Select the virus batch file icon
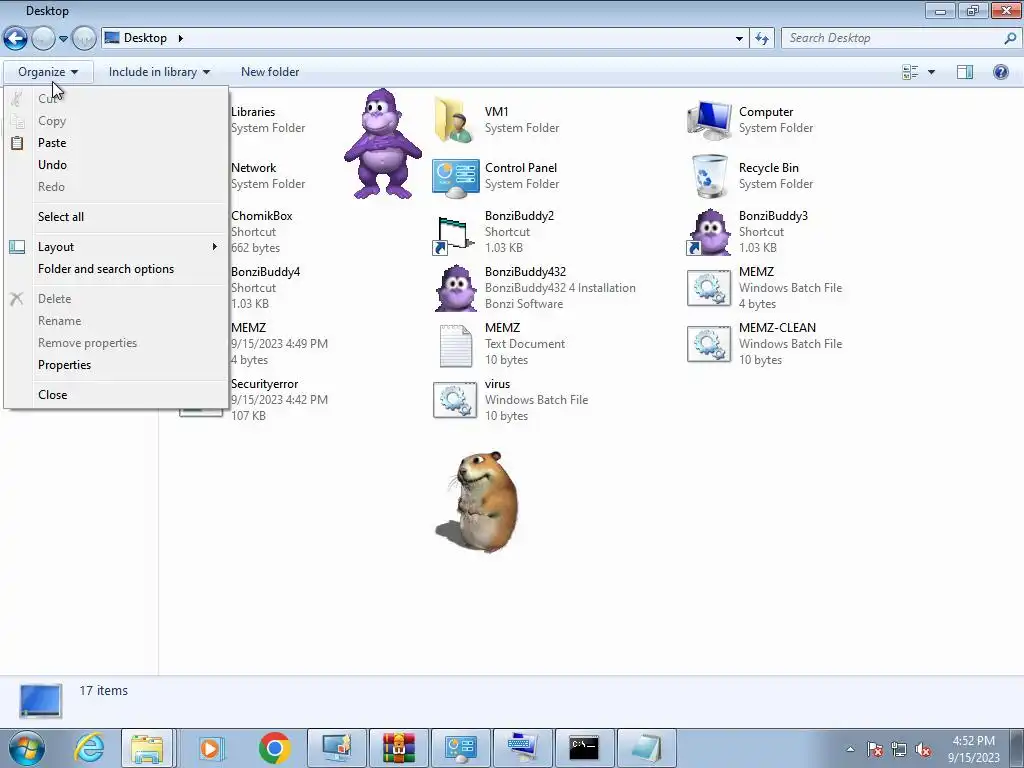 click(x=455, y=400)
